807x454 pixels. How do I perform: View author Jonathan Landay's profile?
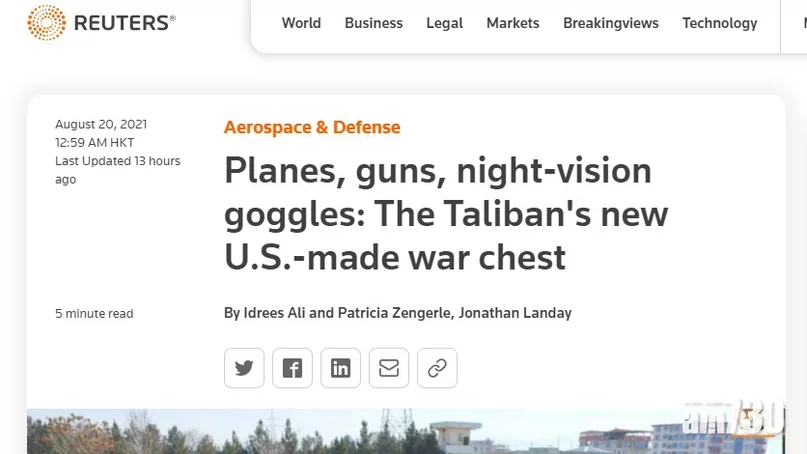[x=515, y=313]
